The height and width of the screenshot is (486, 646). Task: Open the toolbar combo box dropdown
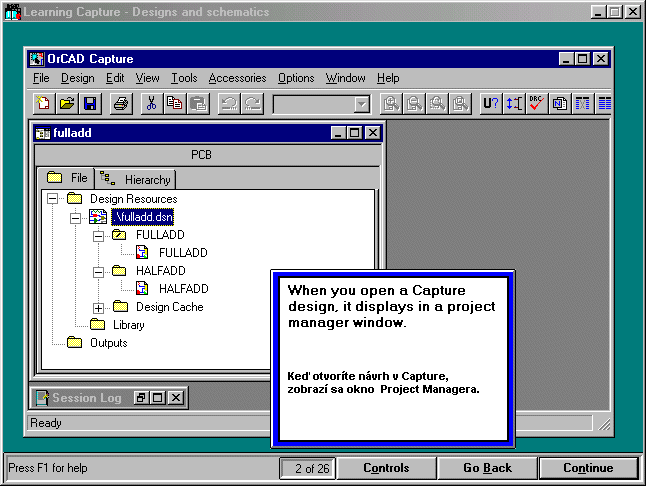click(x=361, y=104)
